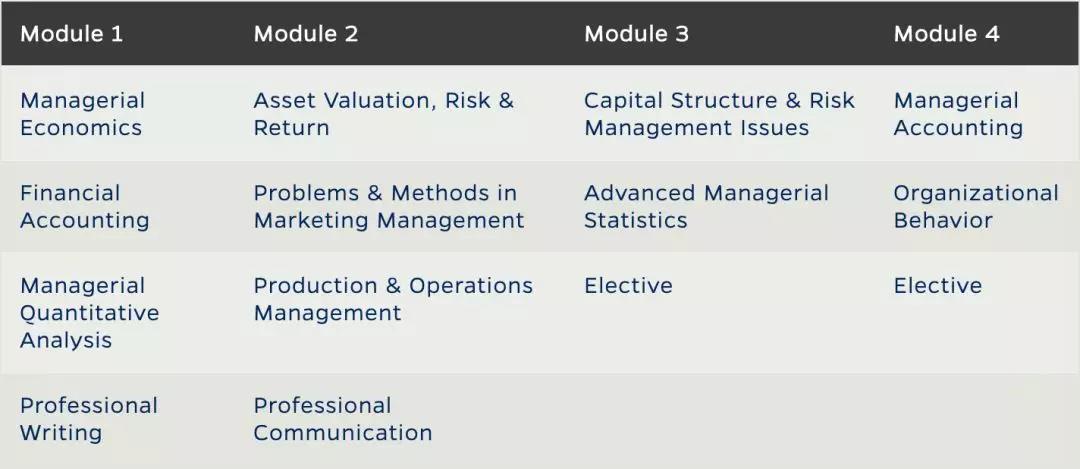The height and width of the screenshot is (469, 1080).
Task: Click Managerial Quantitative Analysis
Action: (89, 313)
